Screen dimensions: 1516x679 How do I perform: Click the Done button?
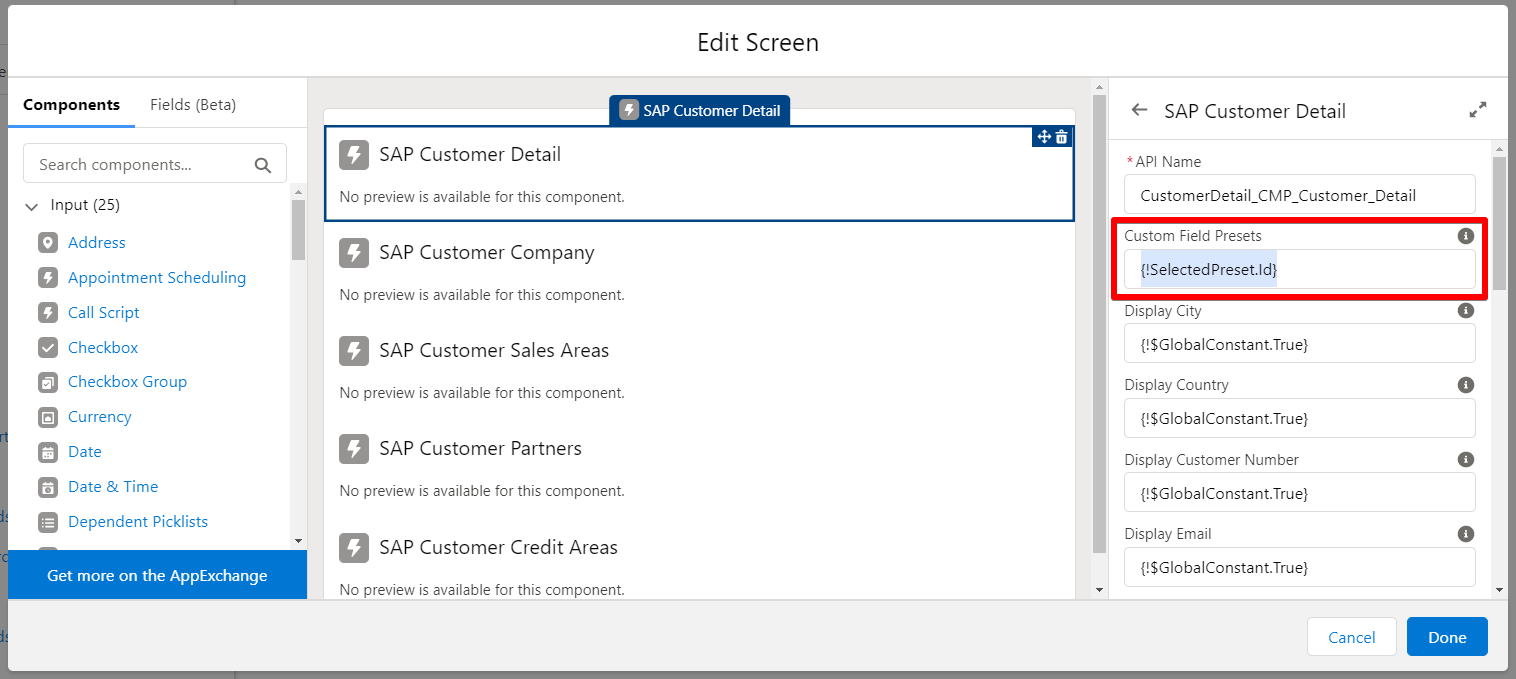pyautogui.click(x=1447, y=637)
